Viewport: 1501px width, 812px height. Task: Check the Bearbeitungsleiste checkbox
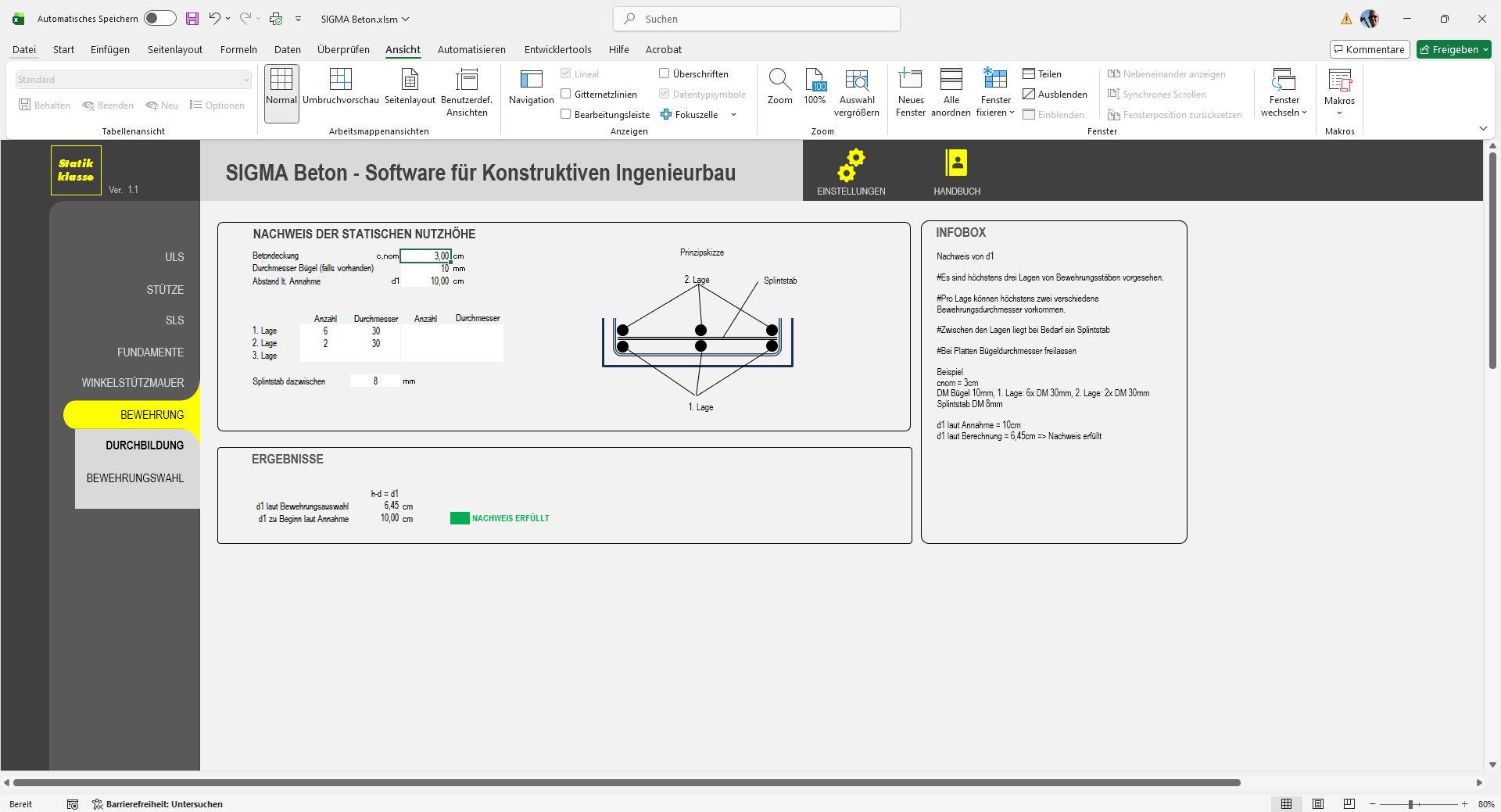pos(566,114)
